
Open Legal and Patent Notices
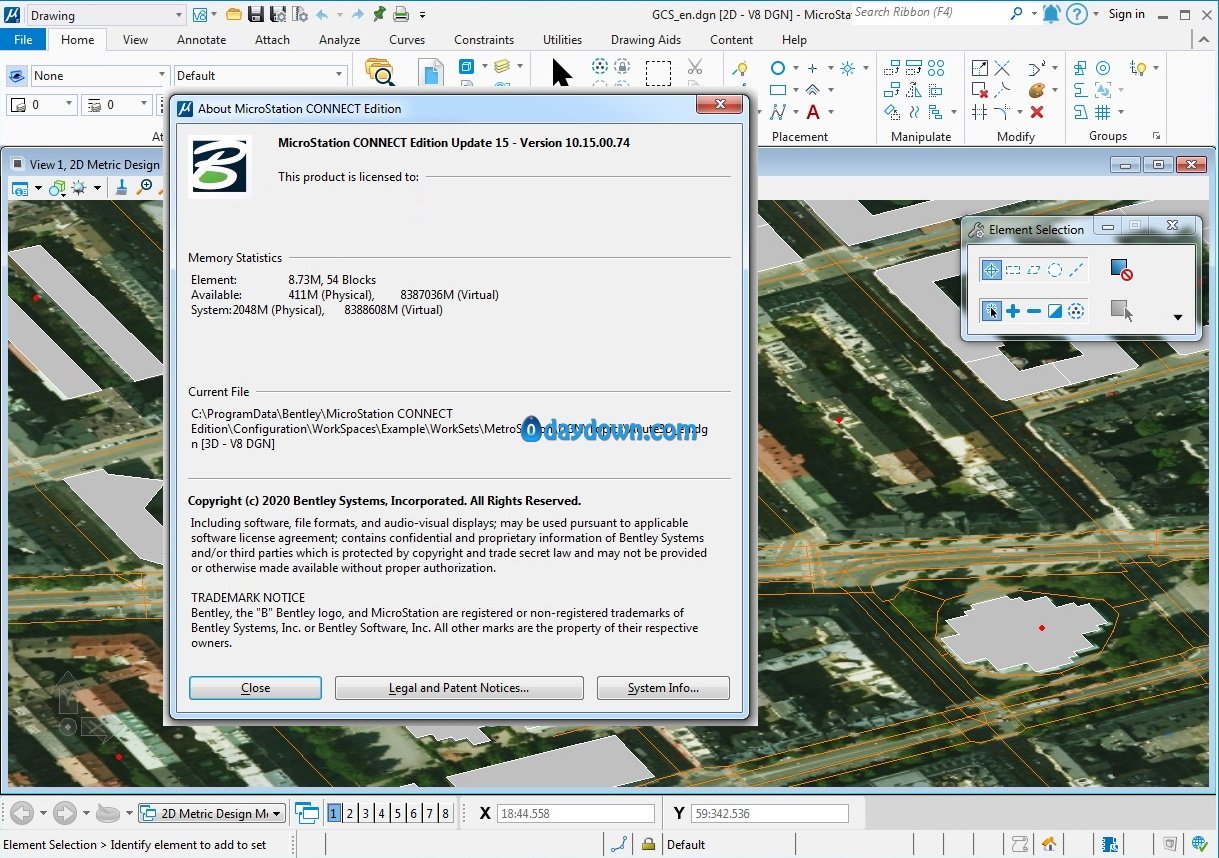point(459,688)
